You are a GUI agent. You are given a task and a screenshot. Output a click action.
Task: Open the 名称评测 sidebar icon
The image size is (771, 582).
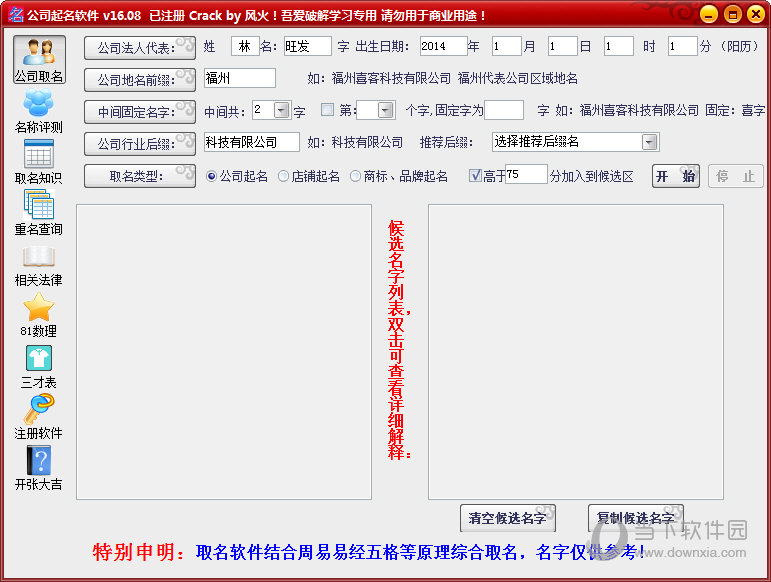point(38,111)
